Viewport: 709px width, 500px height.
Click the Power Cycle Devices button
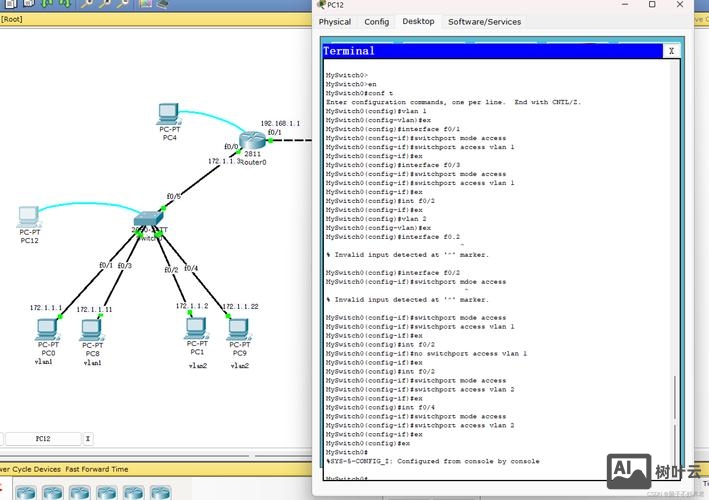30,468
